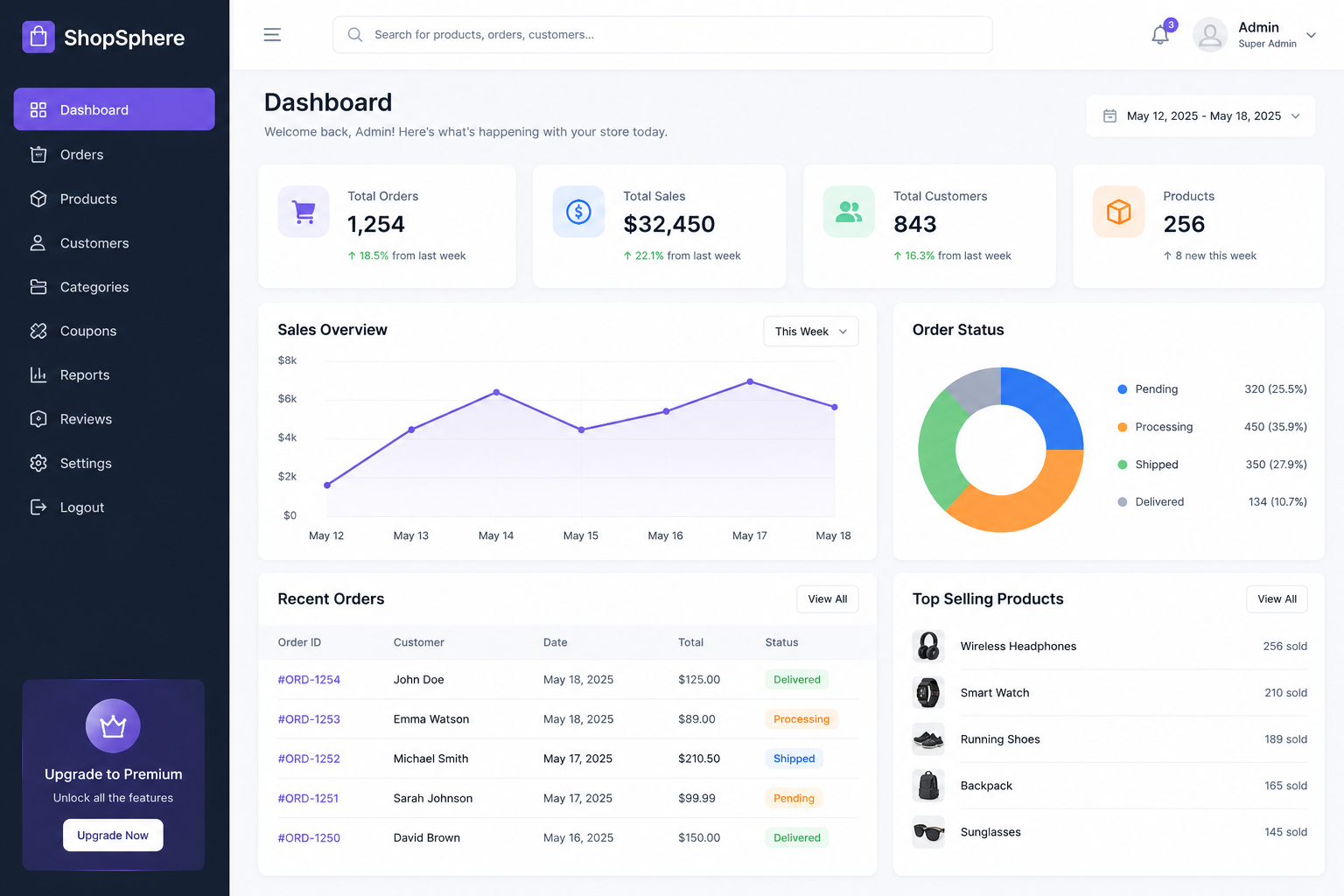Click the Delivered badge for David Brown
Viewport: 1344px width, 896px height.
797,838
